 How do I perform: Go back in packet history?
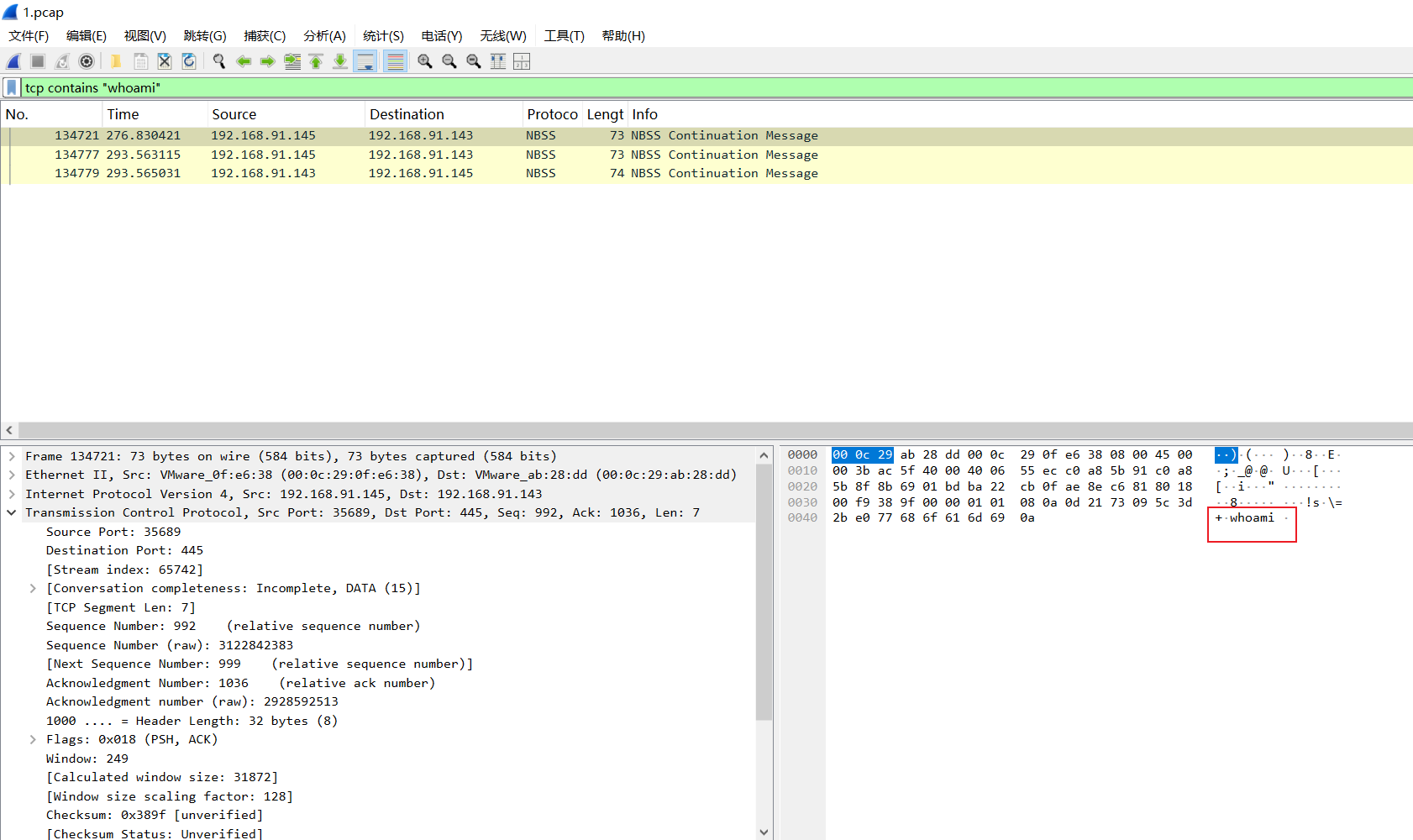(x=244, y=61)
